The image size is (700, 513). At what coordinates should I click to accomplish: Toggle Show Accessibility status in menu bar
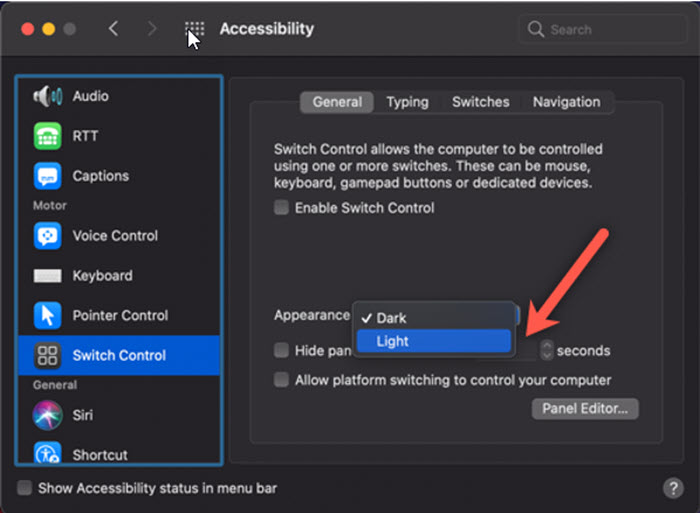point(25,488)
